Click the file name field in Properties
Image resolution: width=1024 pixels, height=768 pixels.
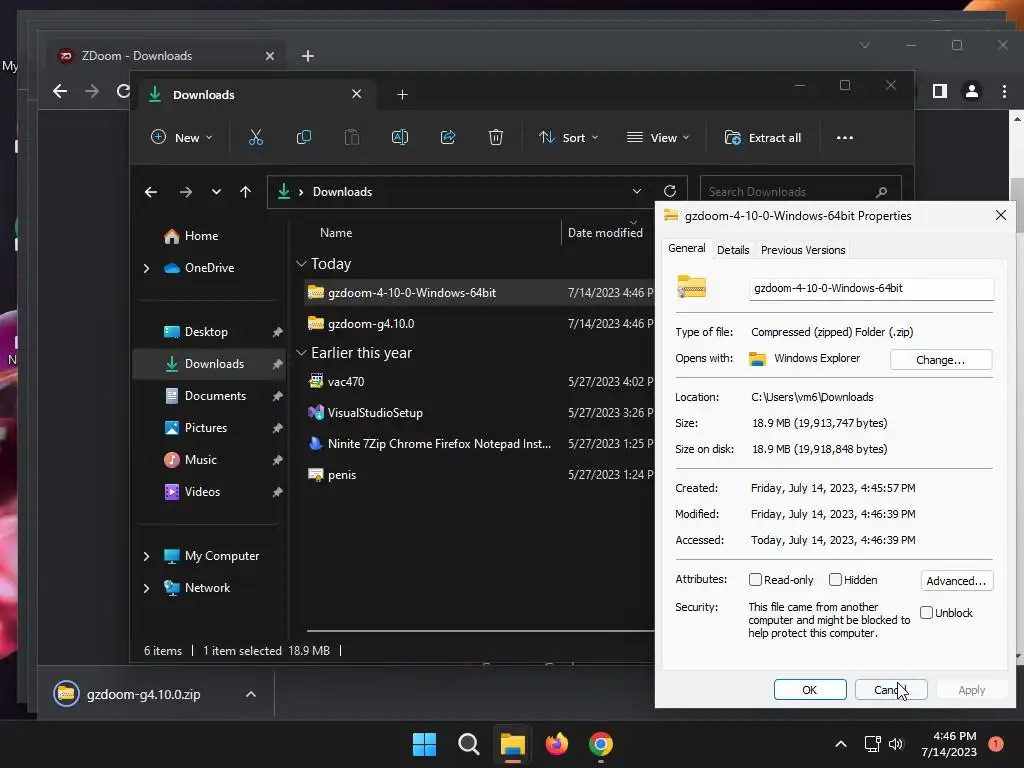871,288
